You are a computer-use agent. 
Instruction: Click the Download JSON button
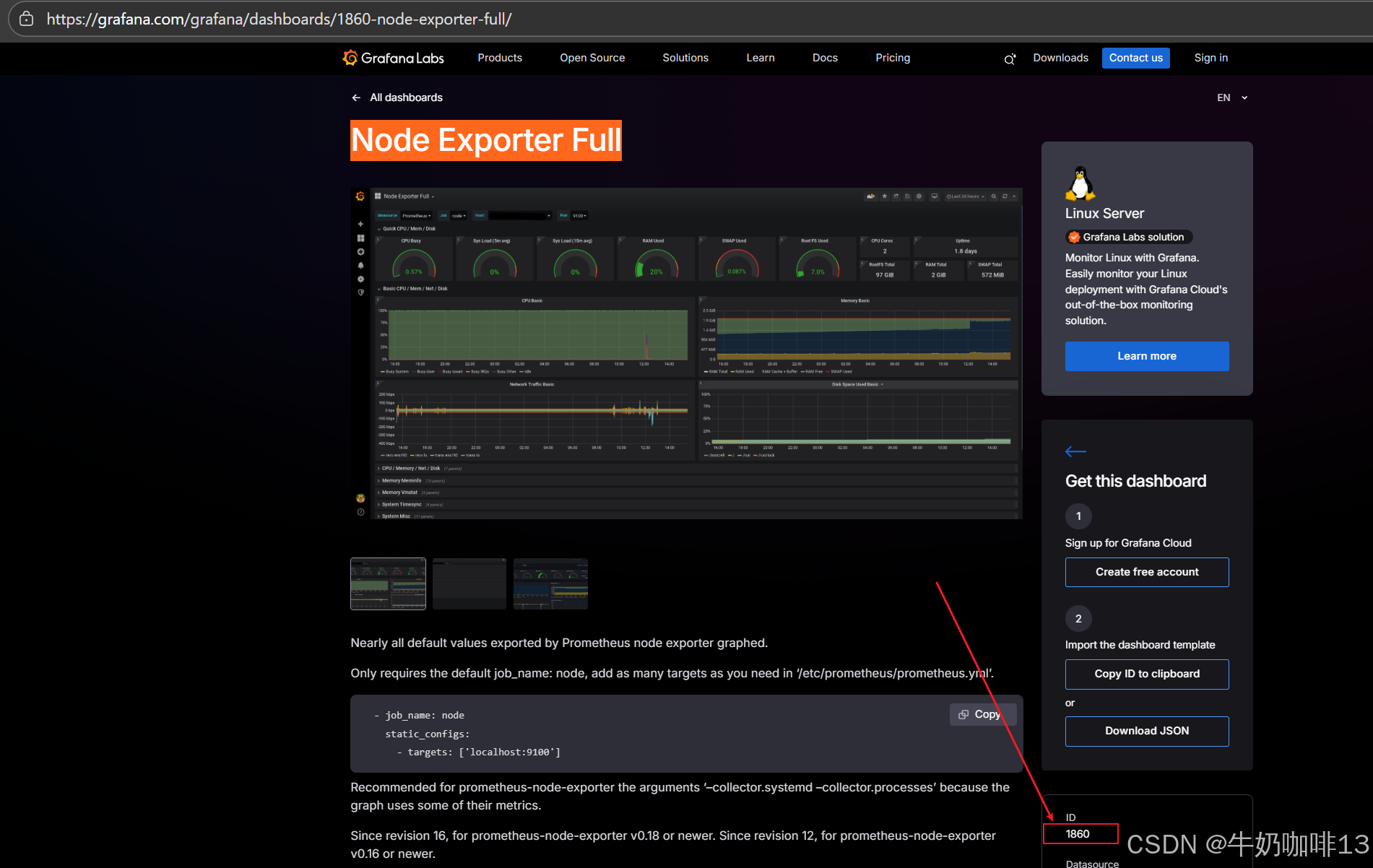[x=1147, y=731]
